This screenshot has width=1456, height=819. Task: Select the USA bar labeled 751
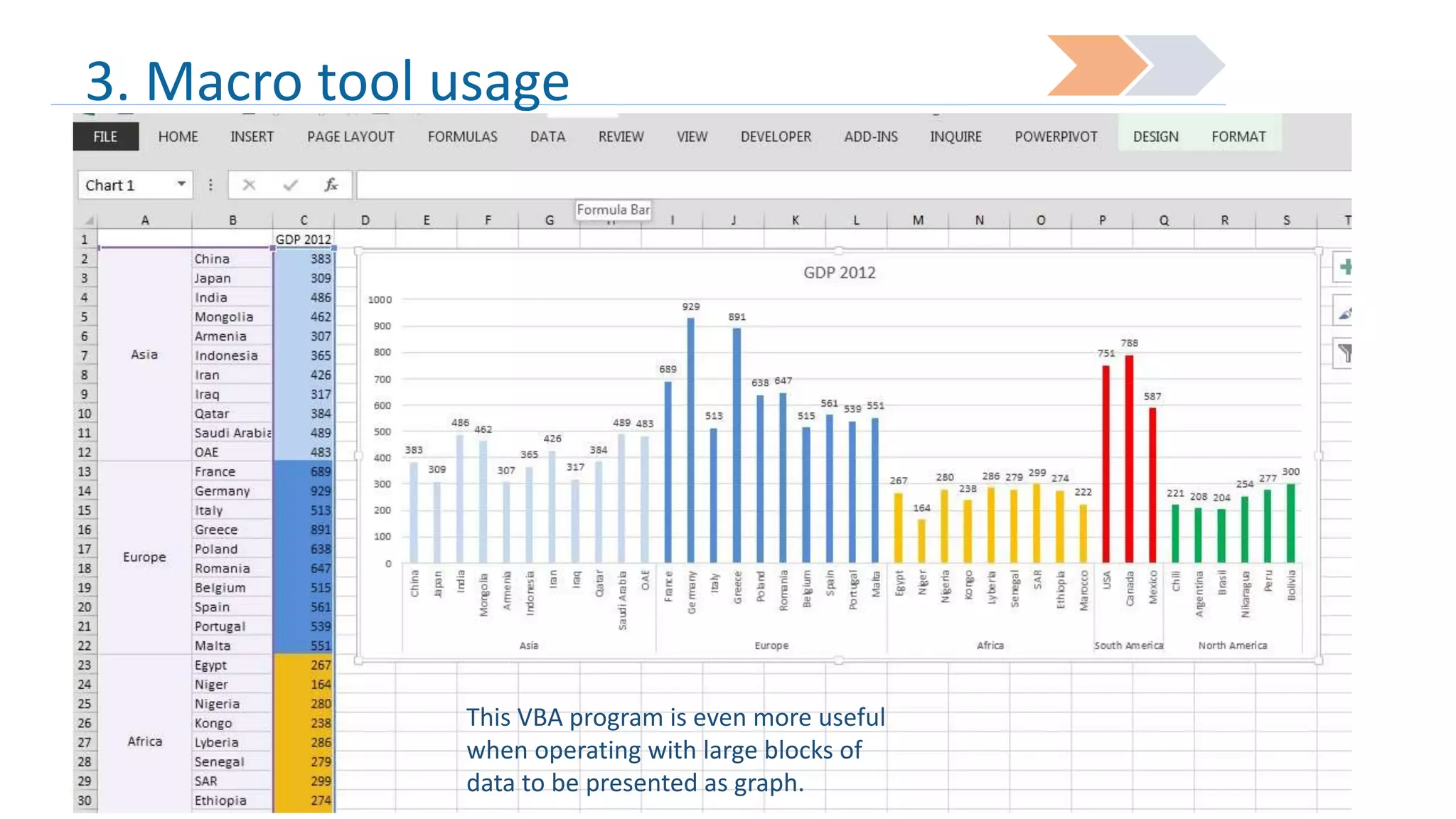pyautogui.click(x=1106, y=464)
